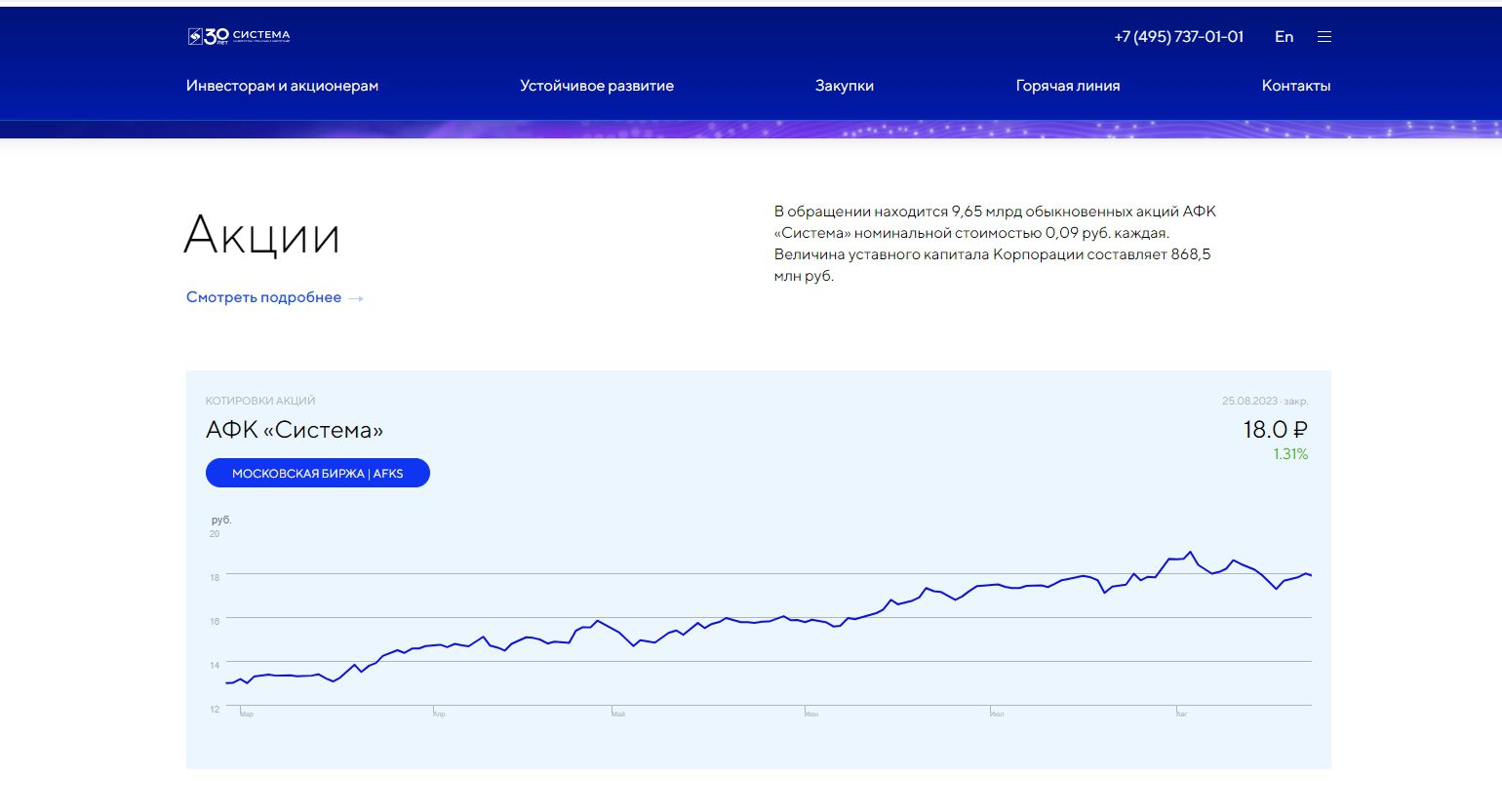Click the Смотреть подробнее link
1502x812 pixels.
[263, 297]
